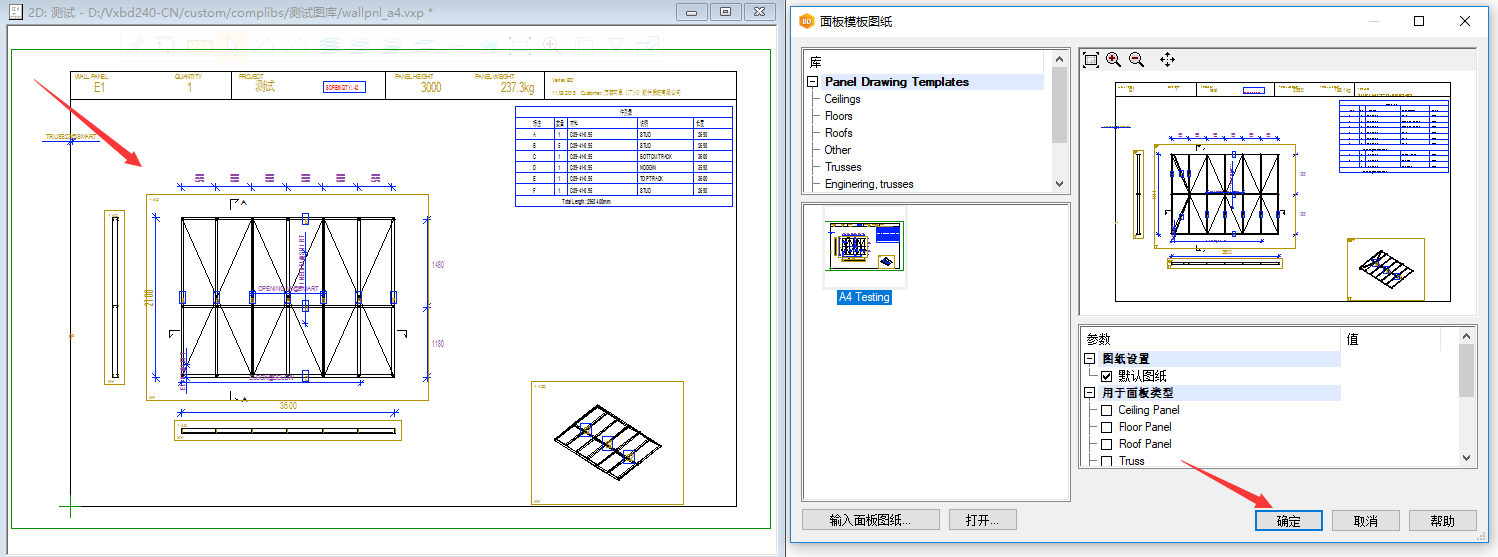The width and height of the screenshot is (1498, 557).
Task: Click the BD application icon in dialog title
Action: pos(806,20)
